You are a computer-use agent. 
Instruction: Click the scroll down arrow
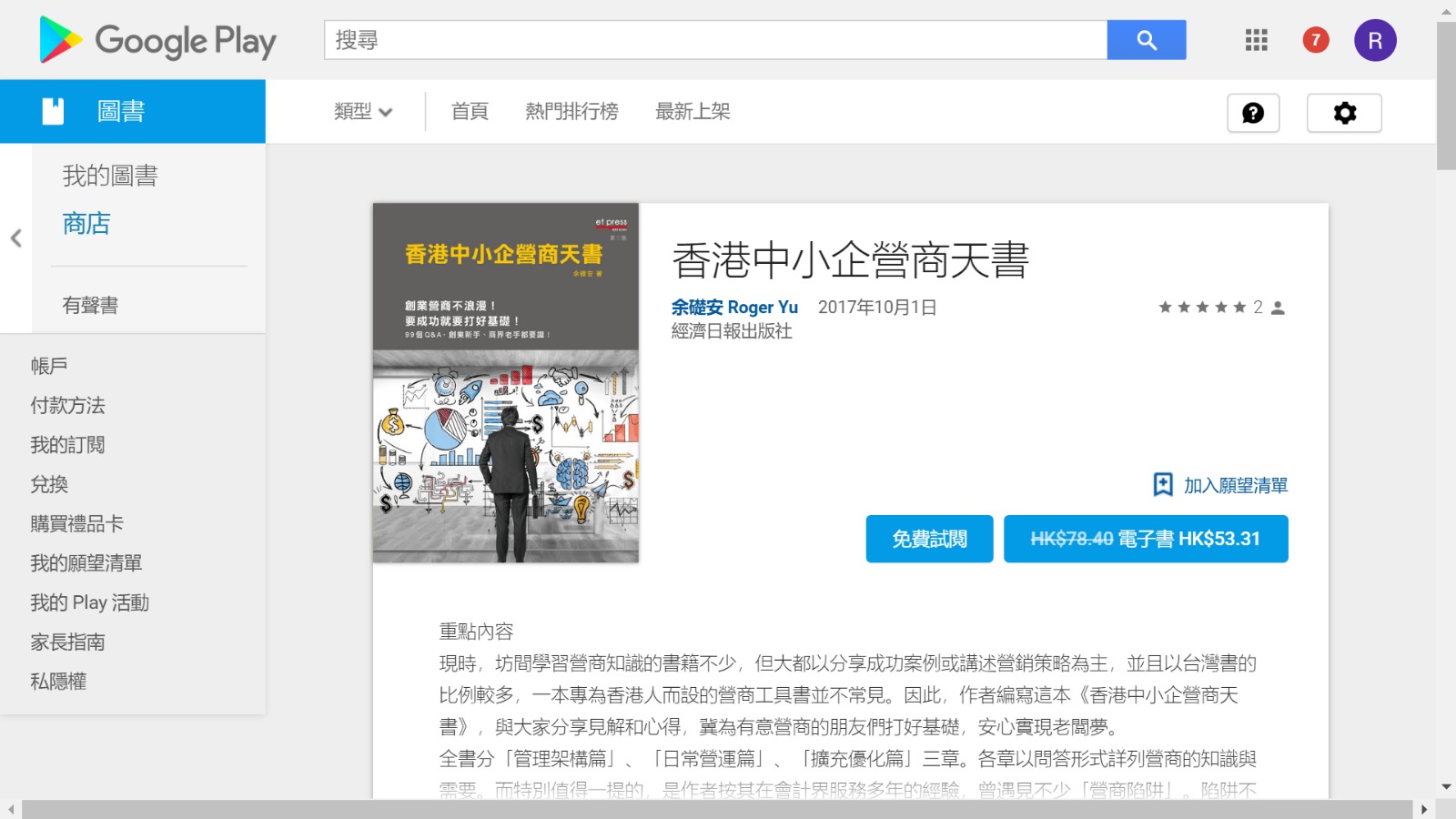(x=1446, y=787)
